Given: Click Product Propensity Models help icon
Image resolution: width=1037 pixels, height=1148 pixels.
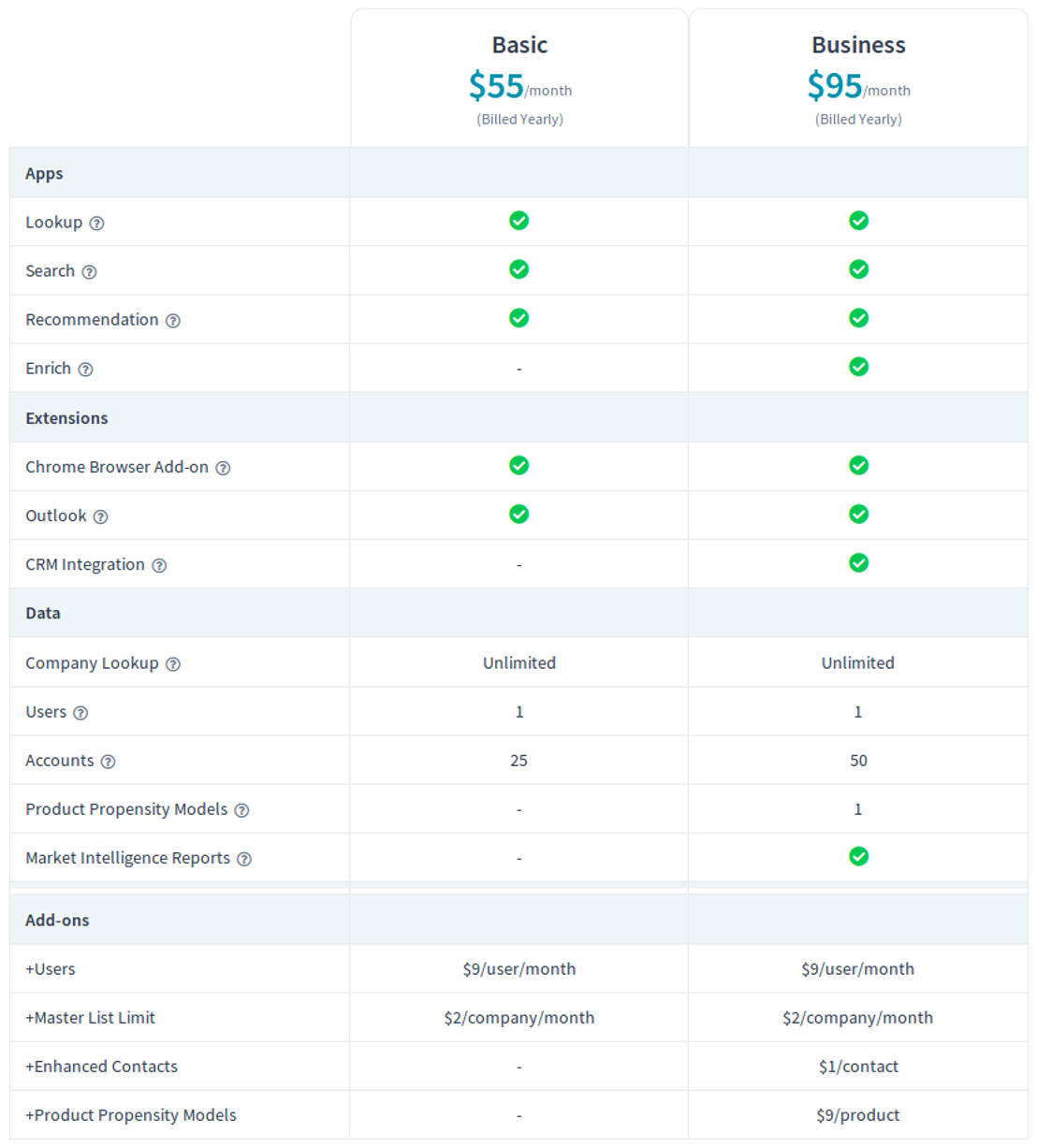Looking at the screenshot, I should [x=241, y=810].
